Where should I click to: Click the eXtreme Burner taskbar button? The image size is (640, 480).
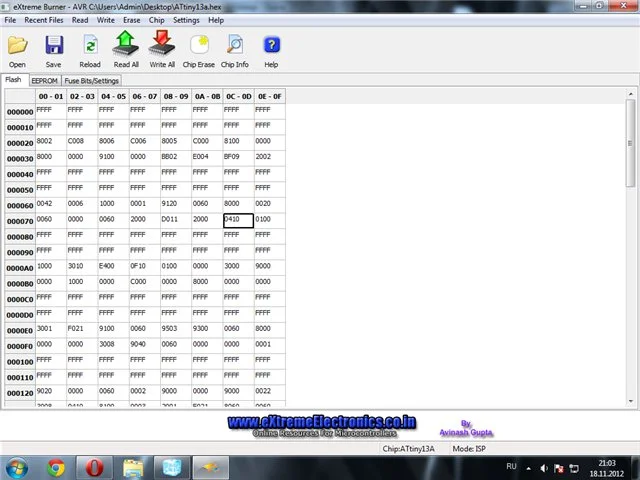[211, 468]
